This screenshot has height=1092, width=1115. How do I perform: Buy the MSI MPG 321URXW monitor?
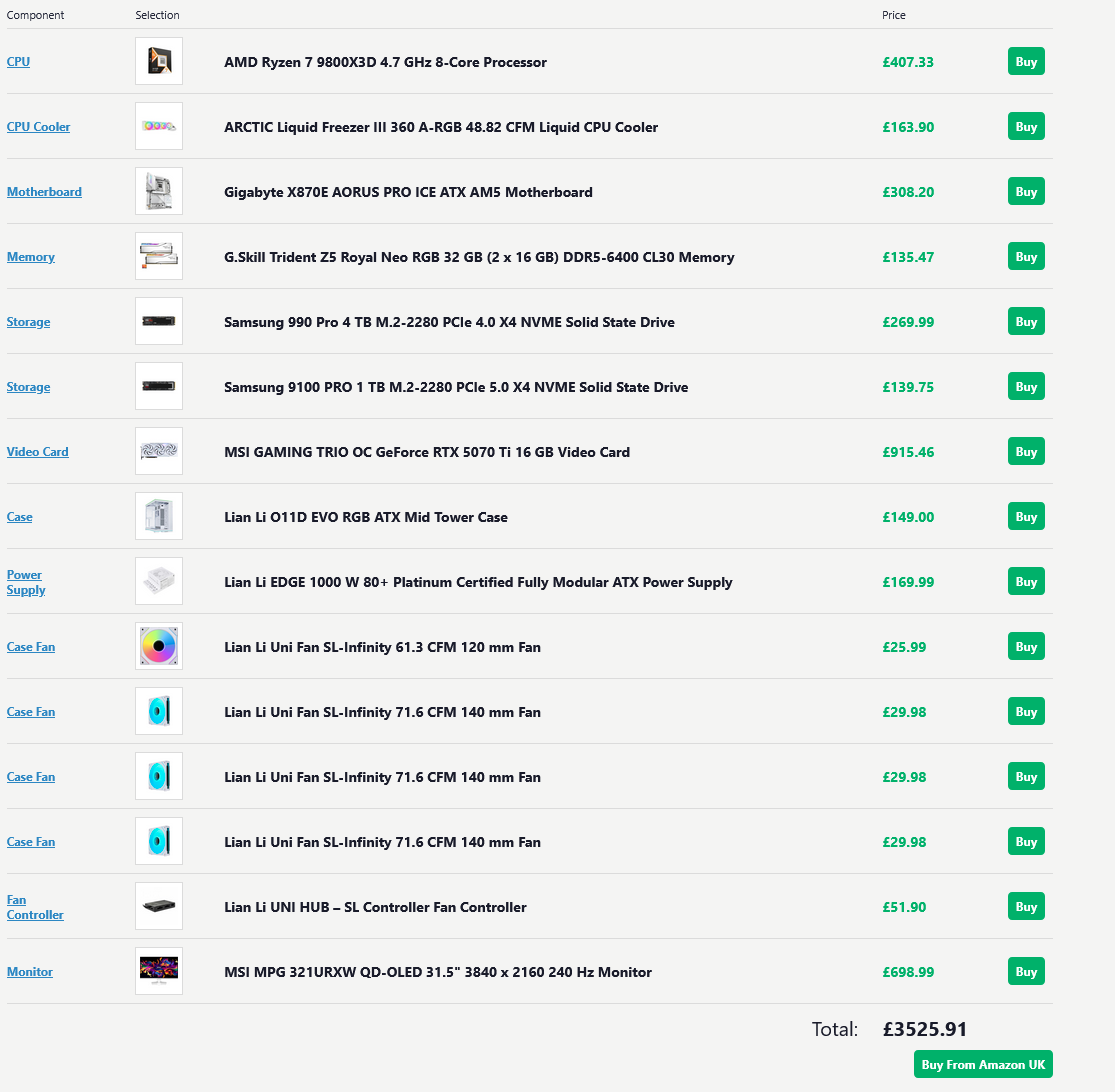coord(1026,972)
